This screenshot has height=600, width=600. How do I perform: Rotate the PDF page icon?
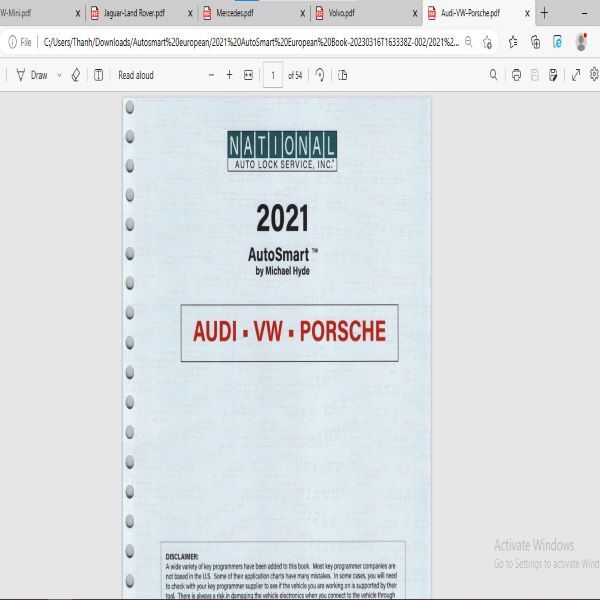coord(320,75)
